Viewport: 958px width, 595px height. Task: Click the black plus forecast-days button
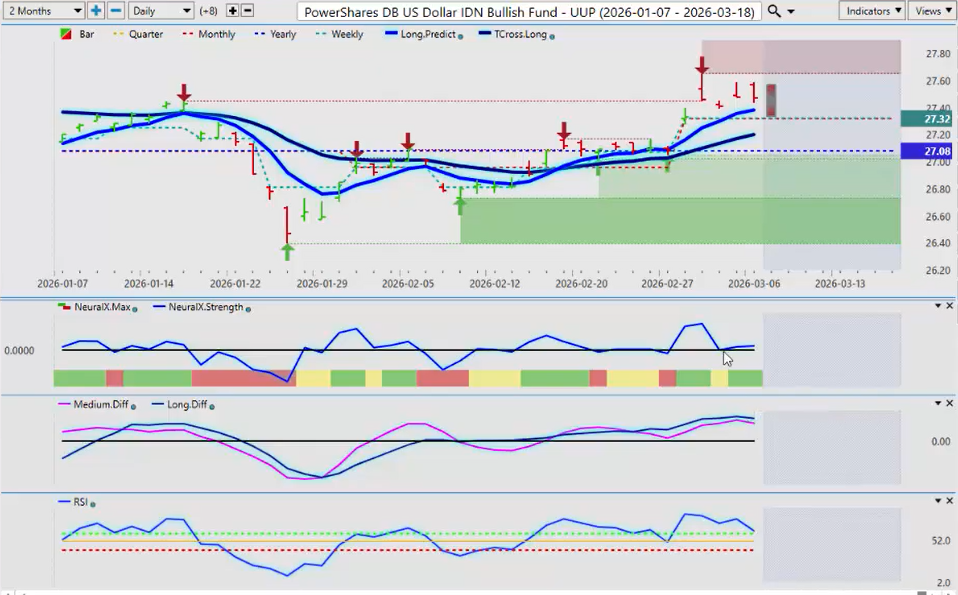(233, 11)
